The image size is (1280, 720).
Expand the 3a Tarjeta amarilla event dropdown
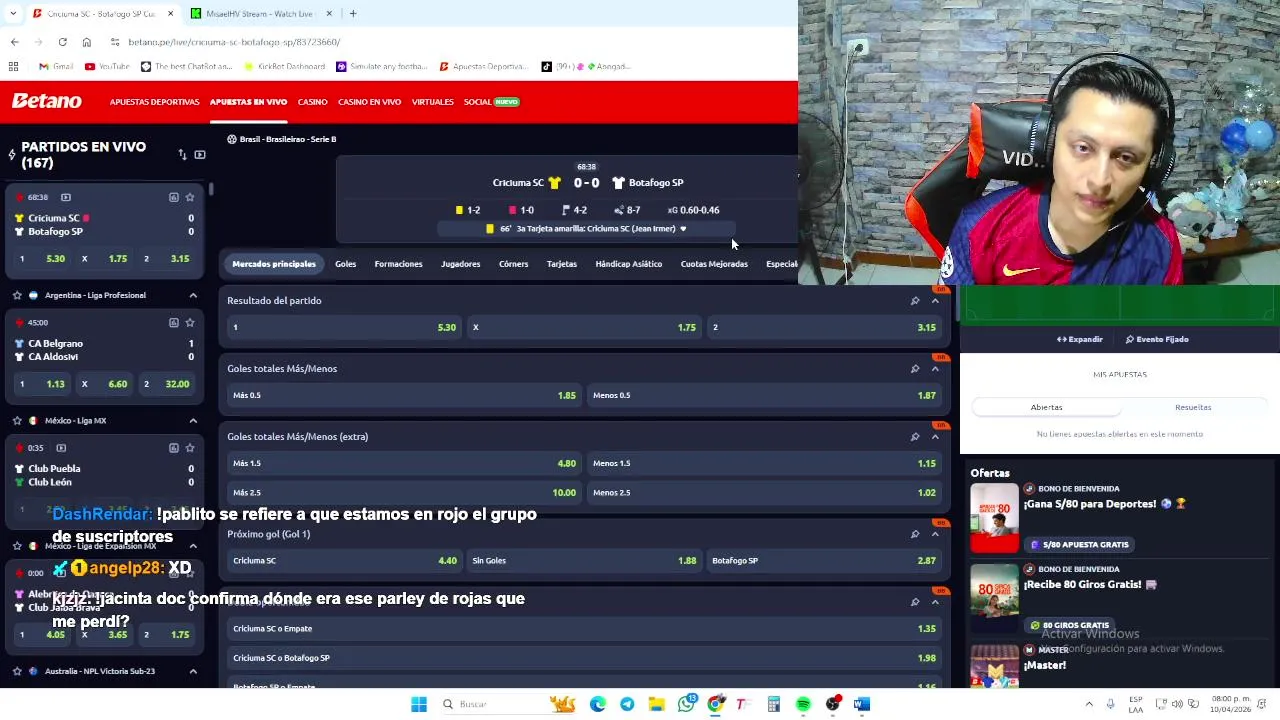click(683, 229)
